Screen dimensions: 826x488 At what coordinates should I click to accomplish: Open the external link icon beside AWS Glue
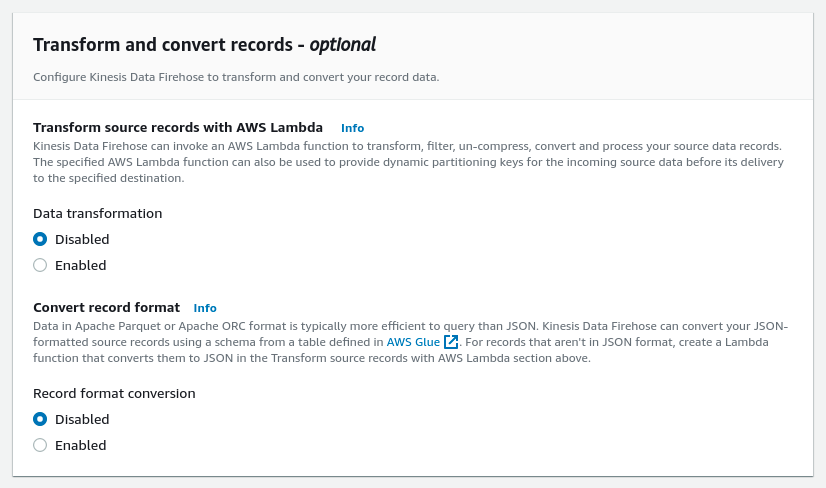coord(451,342)
